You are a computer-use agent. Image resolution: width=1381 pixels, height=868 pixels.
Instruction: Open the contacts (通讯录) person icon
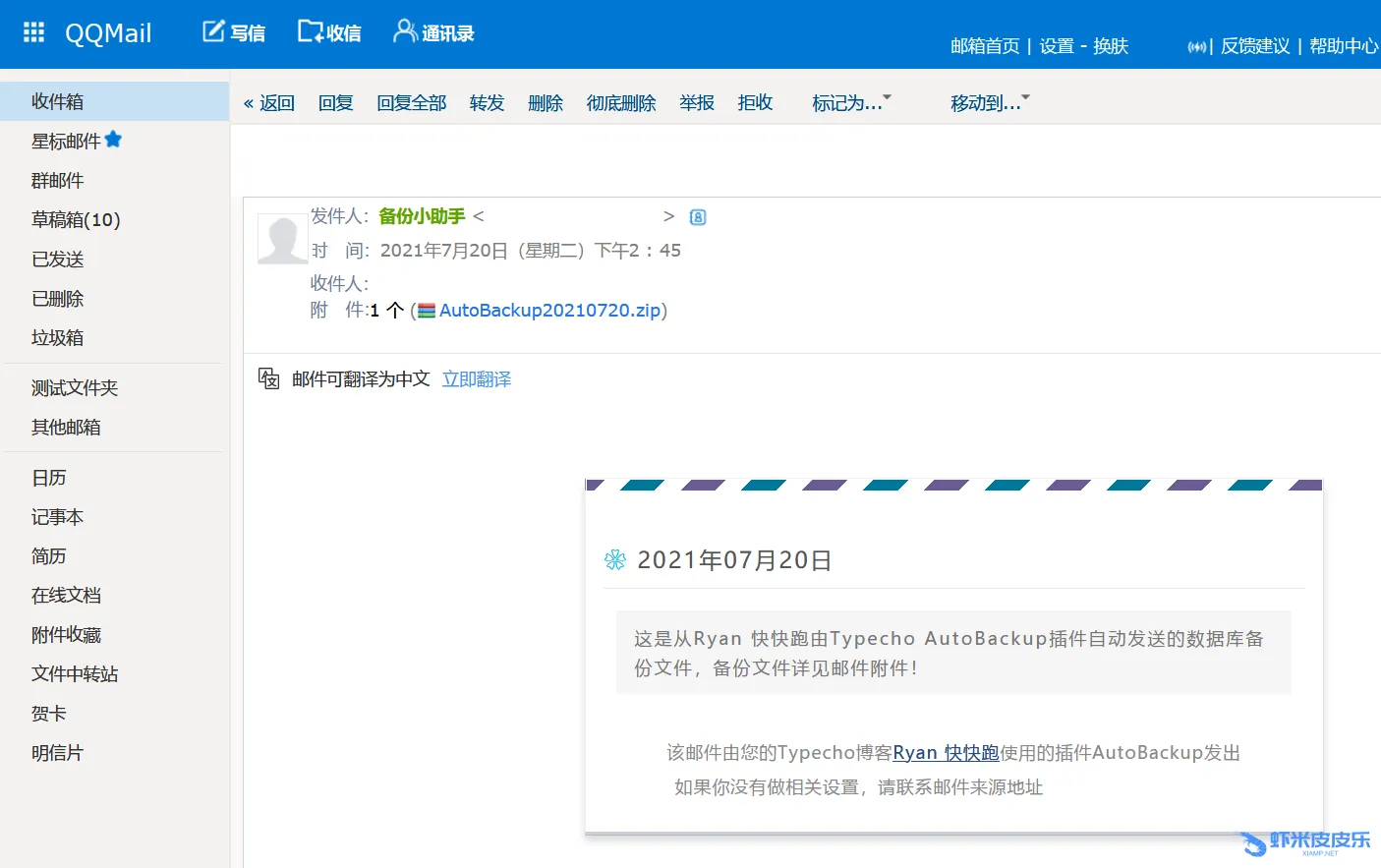coord(404,31)
